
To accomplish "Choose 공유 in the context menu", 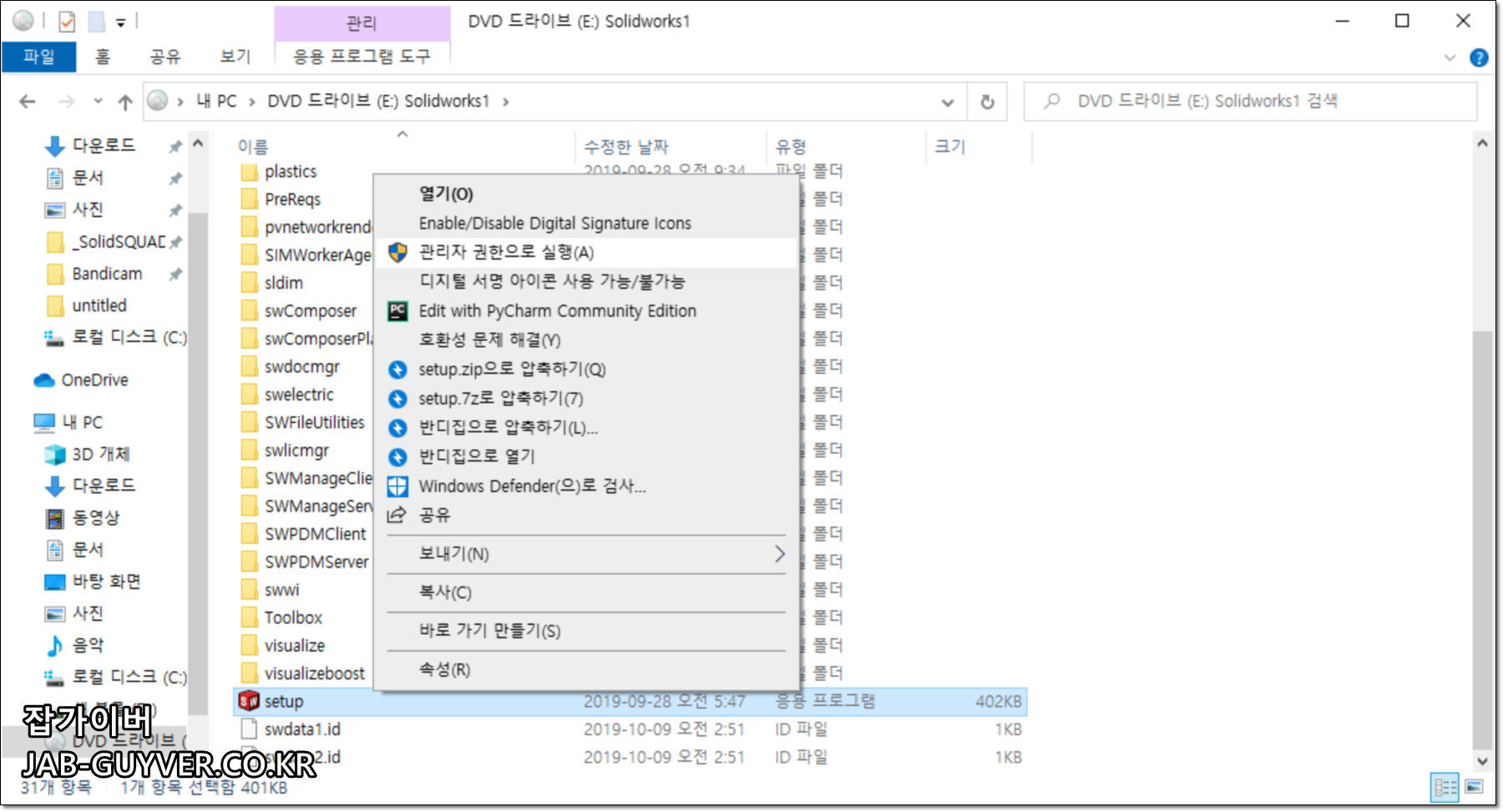I will [x=586, y=515].
